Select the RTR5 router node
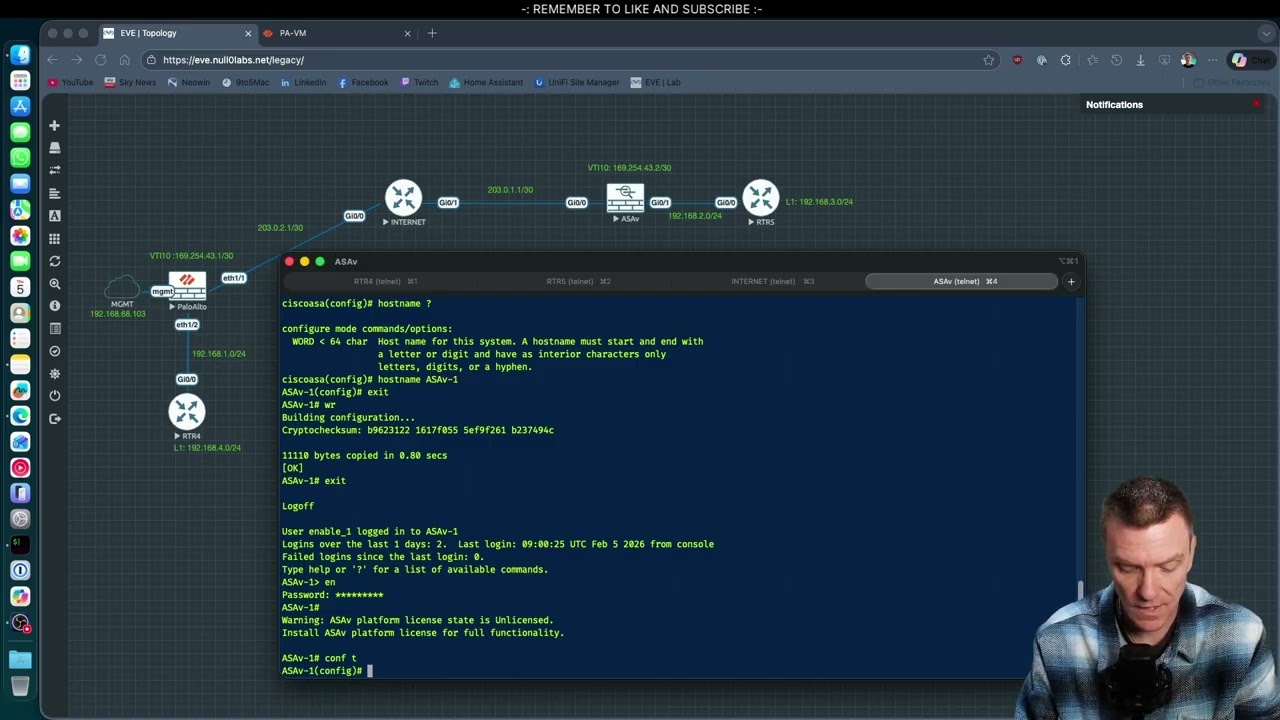Screen dimensions: 1280x720 pos(761,197)
